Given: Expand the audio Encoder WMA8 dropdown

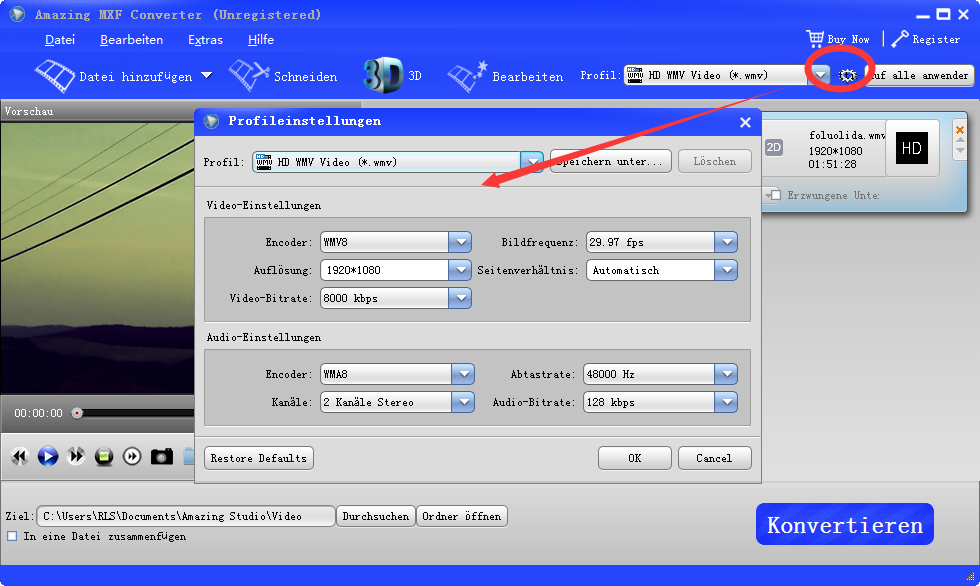Looking at the screenshot, I should pyautogui.click(x=463, y=374).
